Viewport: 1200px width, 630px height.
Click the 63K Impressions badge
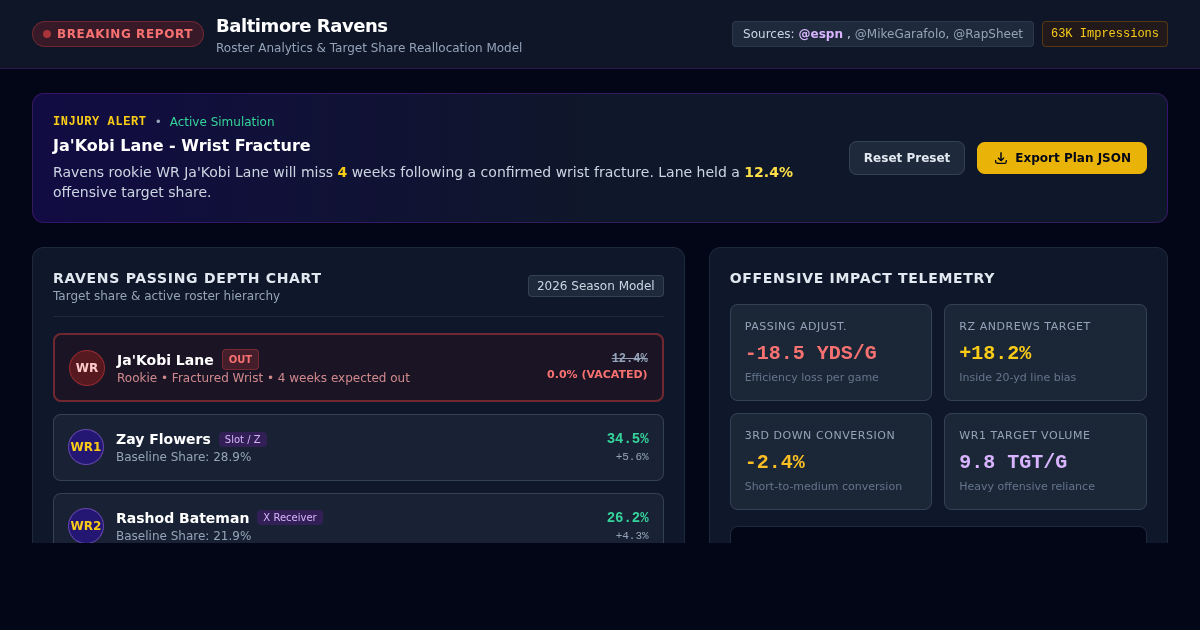pyautogui.click(x=1105, y=34)
